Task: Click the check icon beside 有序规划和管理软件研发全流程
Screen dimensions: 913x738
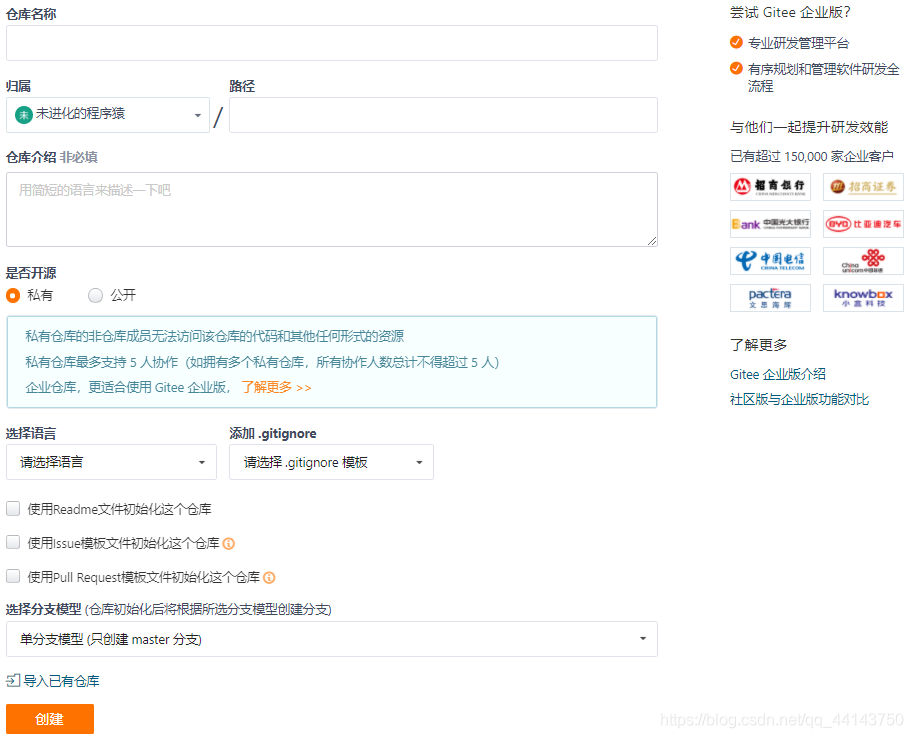Action: click(736, 68)
